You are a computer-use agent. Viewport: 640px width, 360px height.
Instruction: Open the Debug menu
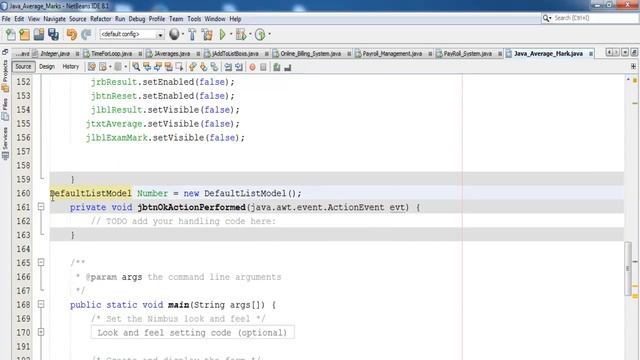click(x=137, y=19)
